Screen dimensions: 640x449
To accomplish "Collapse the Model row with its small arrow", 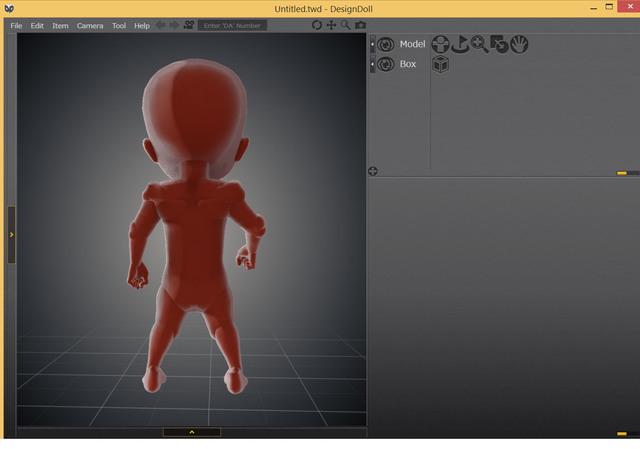I will click(373, 44).
